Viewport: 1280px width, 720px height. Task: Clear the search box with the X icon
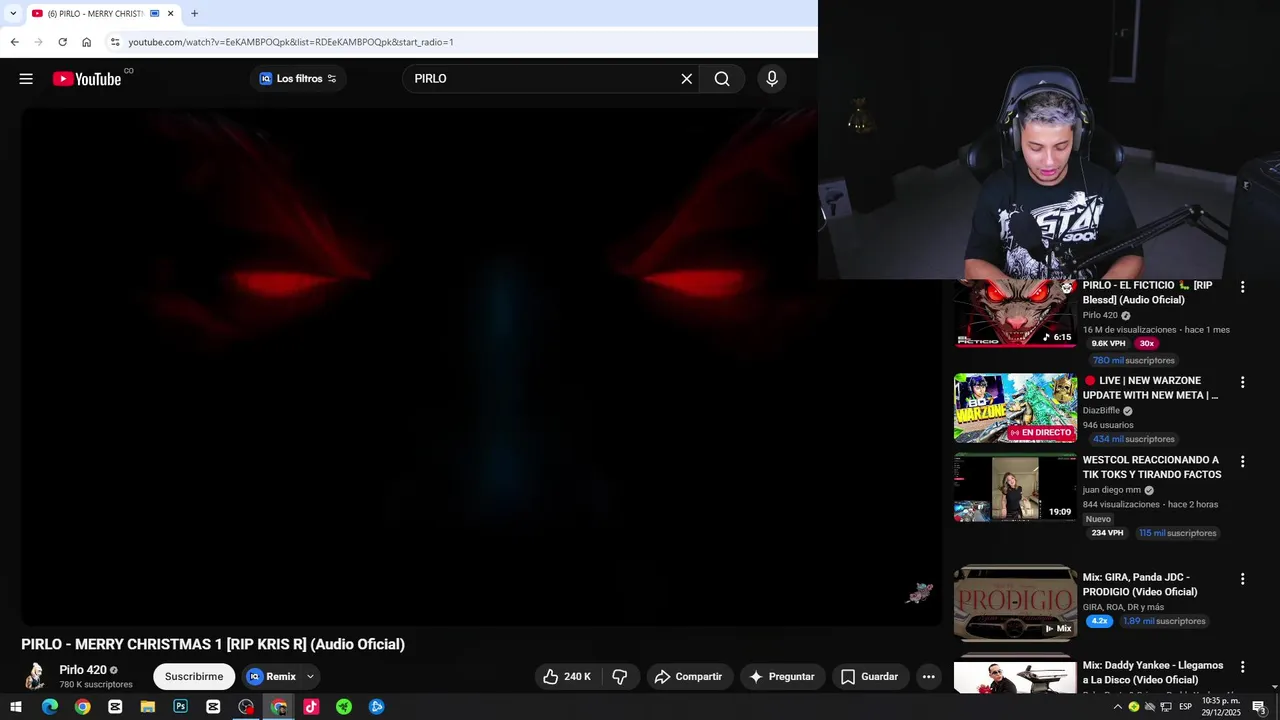(686, 79)
